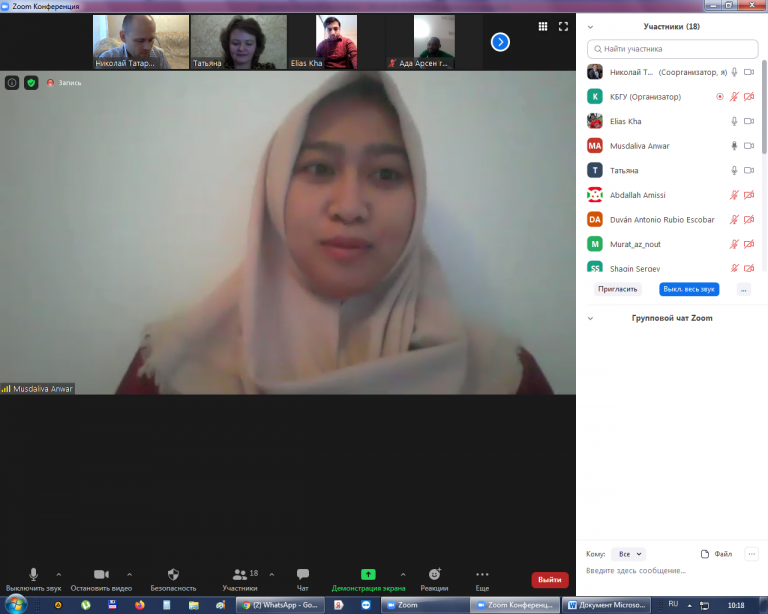Mute microphone with Выключить звук
The image size is (768, 614).
(x=33, y=575)
